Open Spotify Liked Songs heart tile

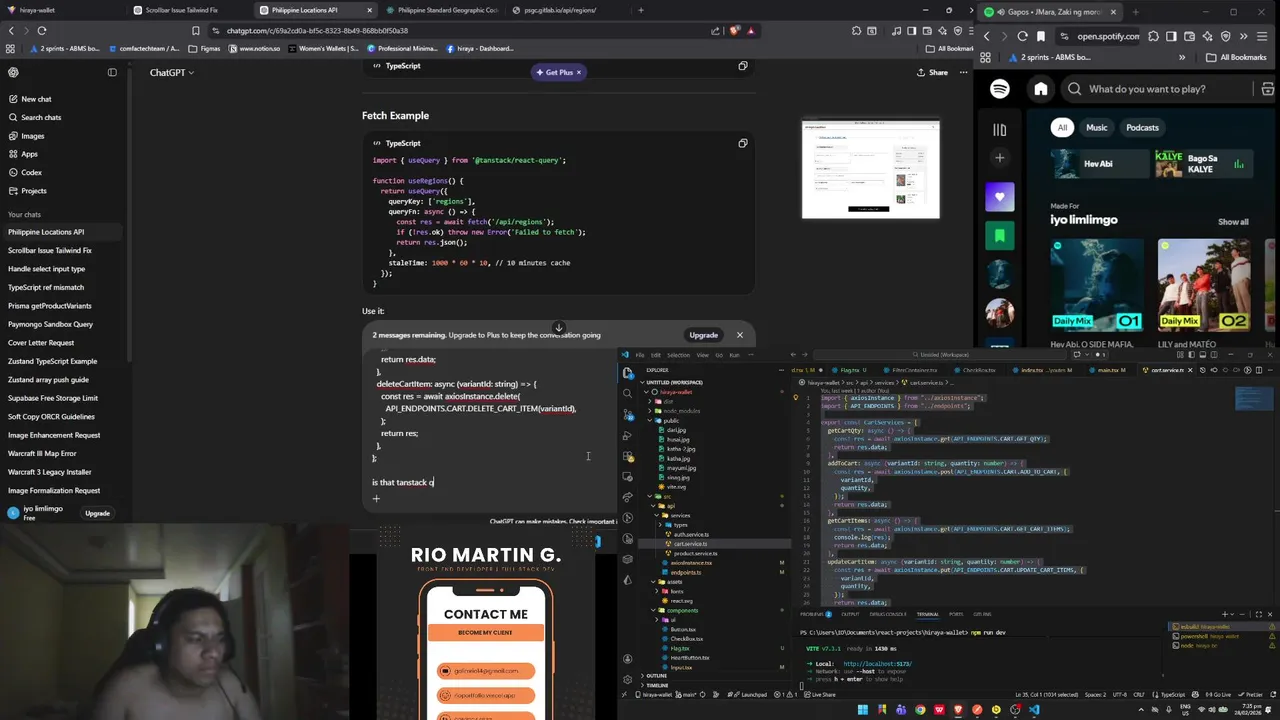(999, 197)
